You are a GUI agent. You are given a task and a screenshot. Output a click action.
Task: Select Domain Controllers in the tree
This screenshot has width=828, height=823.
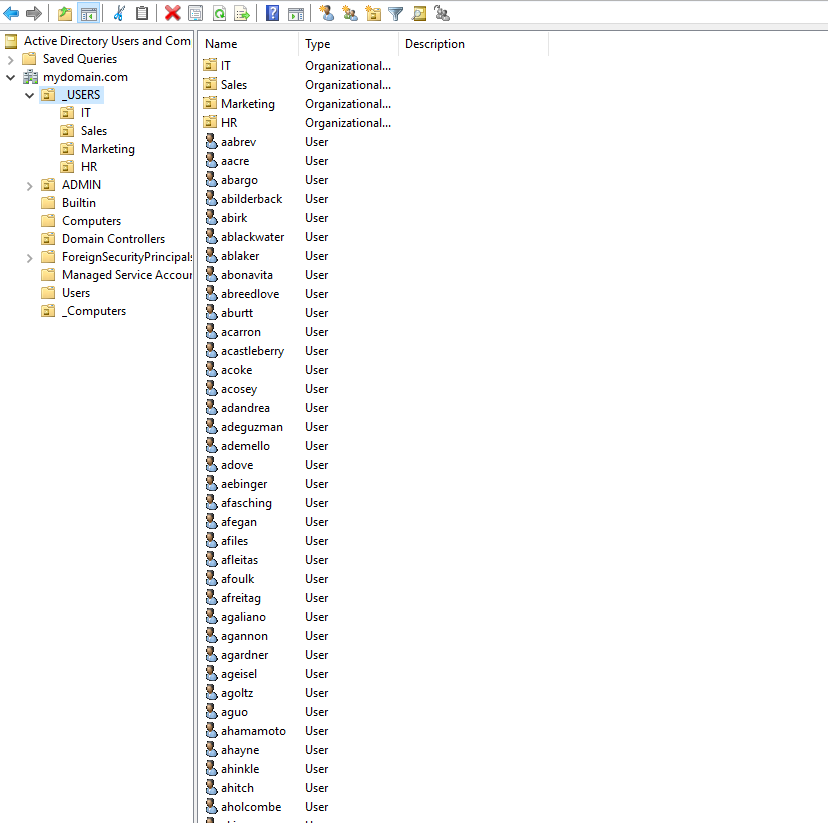[x=113, y=239]
